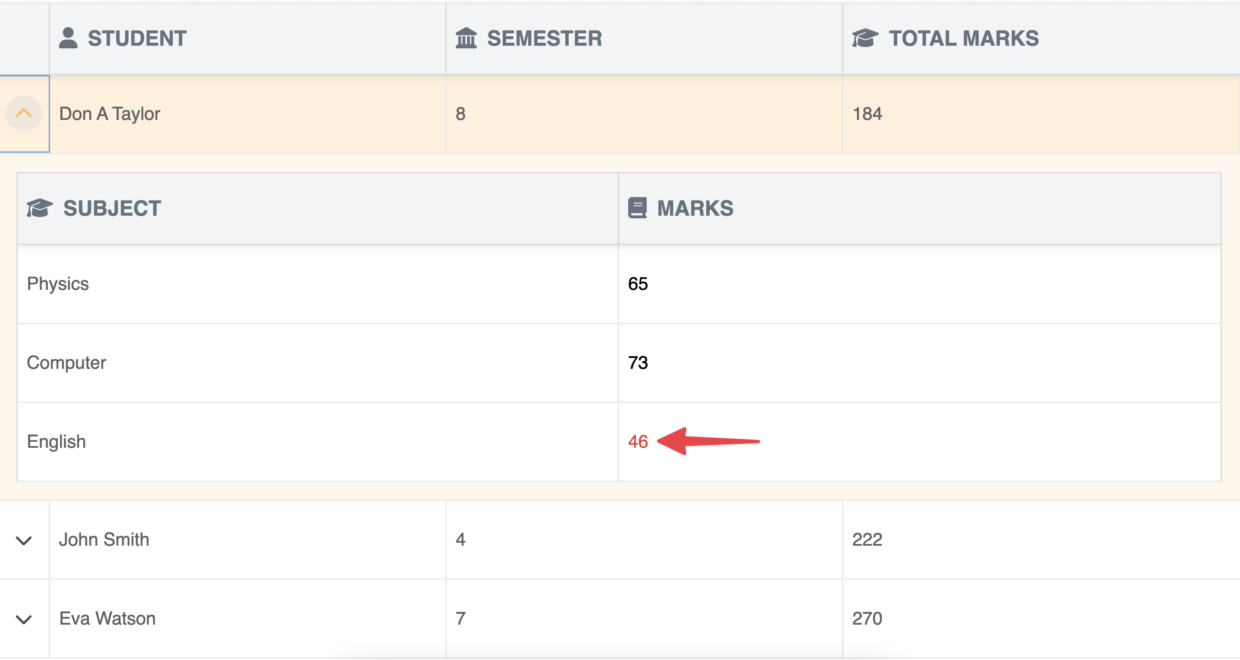This screenshot has height=660, width=1240.
Task: Click the Don A Taylor name cell
Action: [x=110, y=114]
